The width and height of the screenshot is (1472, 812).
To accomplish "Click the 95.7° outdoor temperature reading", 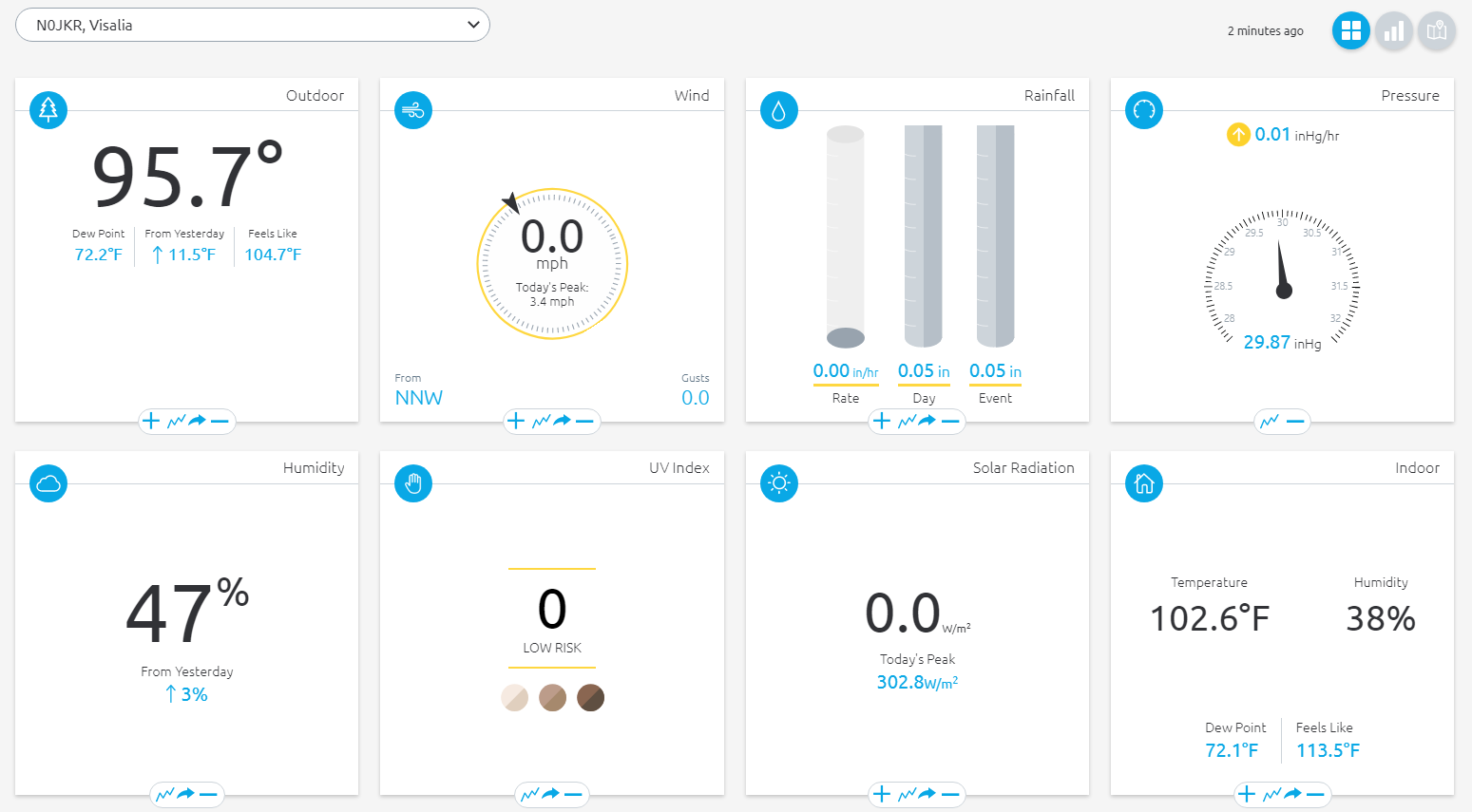I will [187, 176].
